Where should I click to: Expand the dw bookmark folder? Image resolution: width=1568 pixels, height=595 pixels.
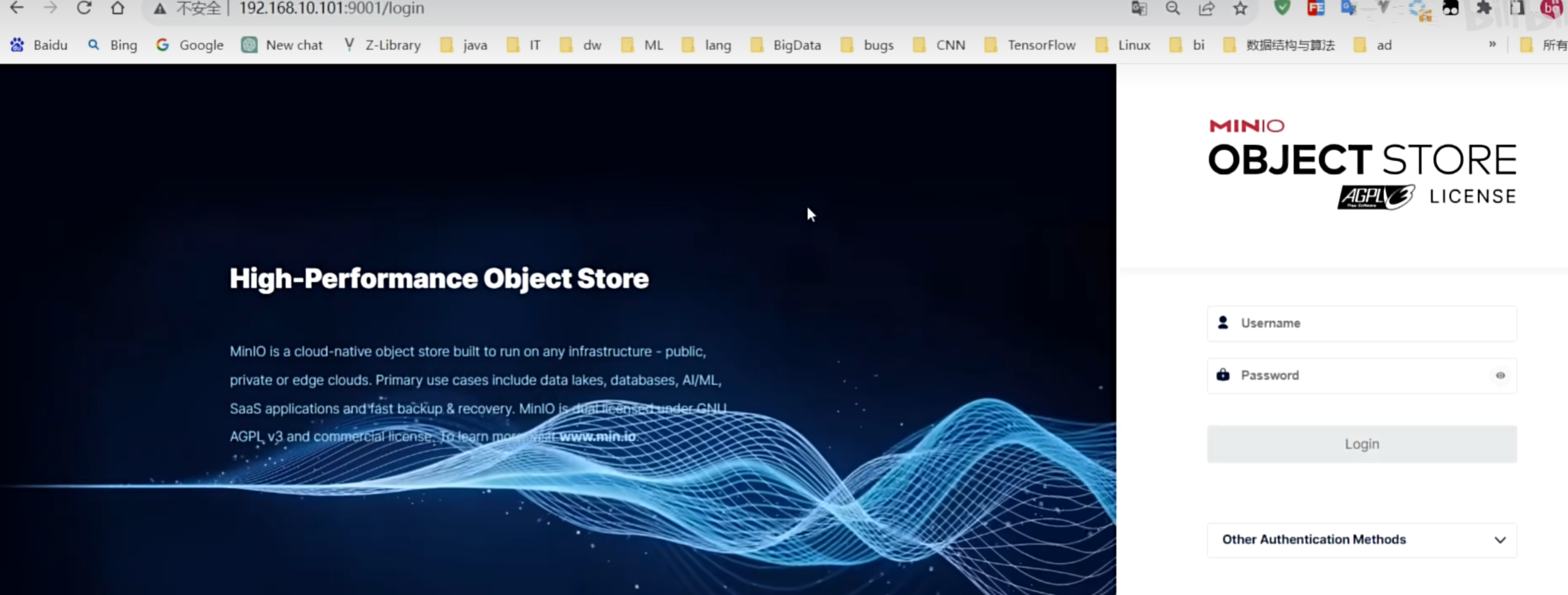(581, 45)
